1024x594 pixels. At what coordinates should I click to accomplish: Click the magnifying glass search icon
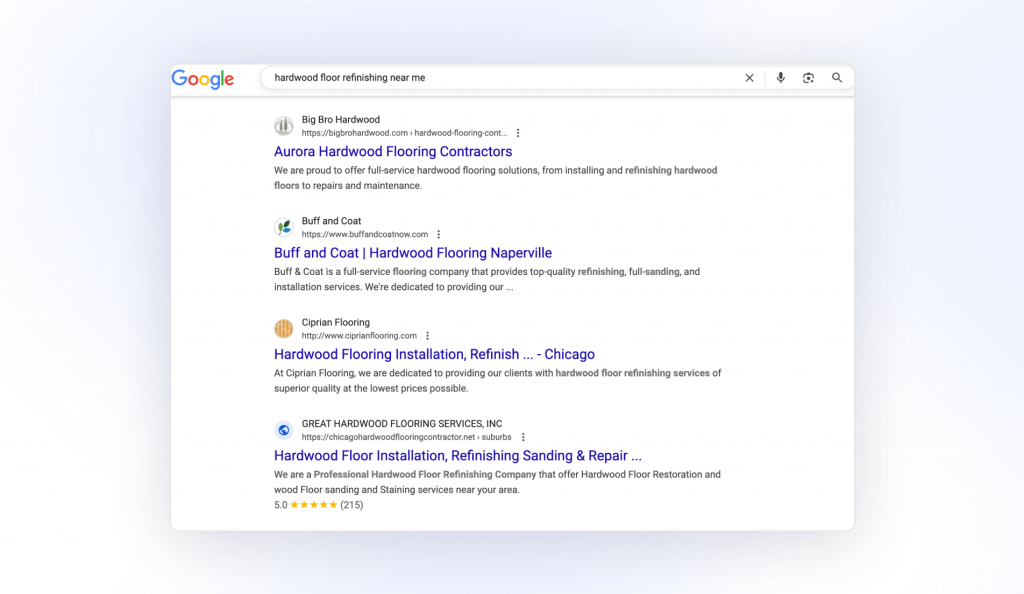click(837, 78)
